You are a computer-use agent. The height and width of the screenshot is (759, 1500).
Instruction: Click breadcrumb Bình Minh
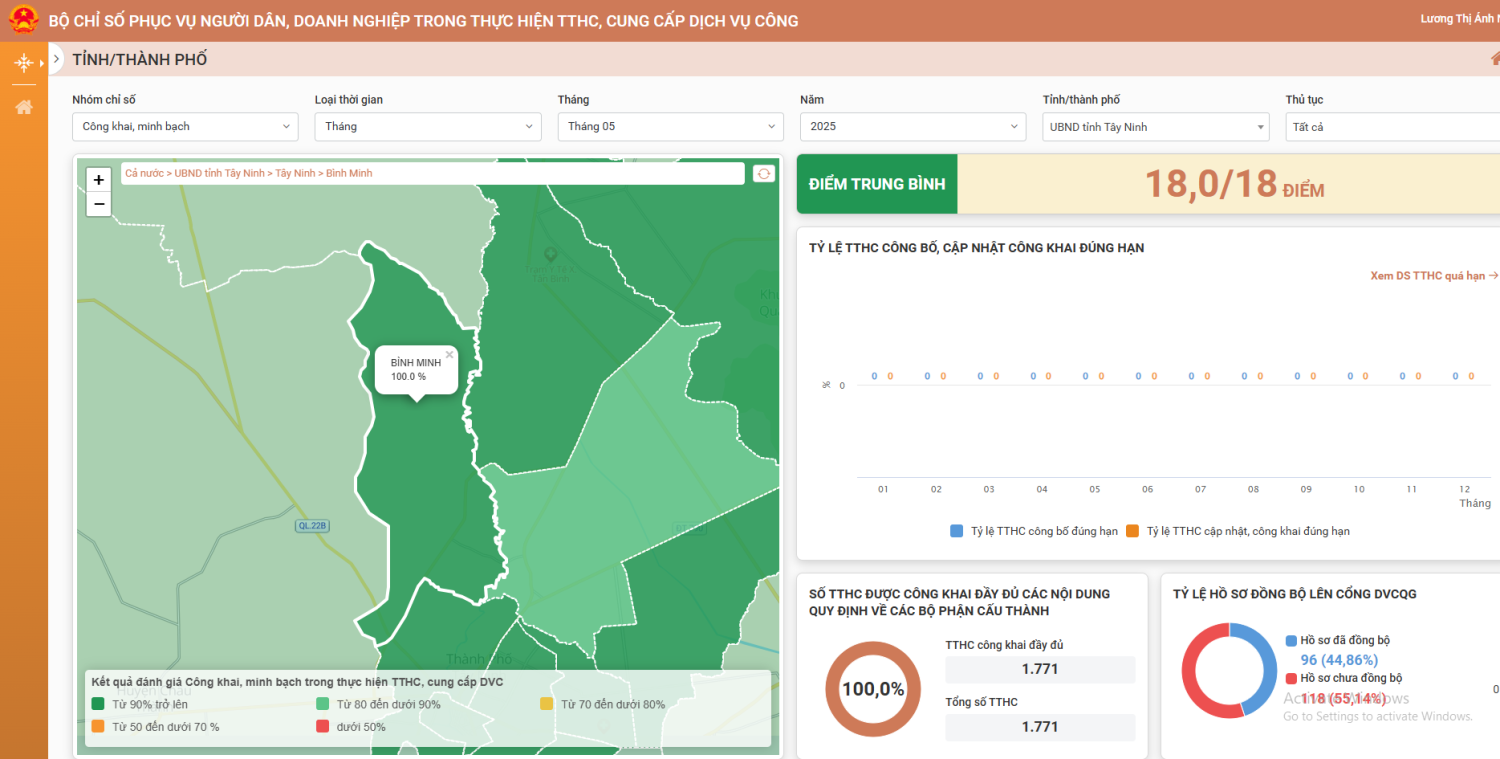pos(349,173)
